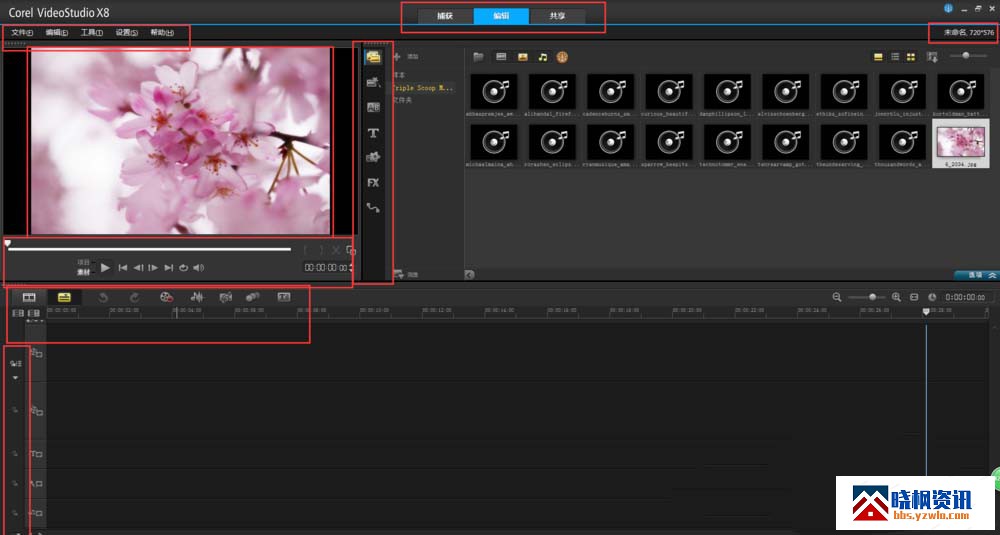Open the Title (T) library panel
Viewport: 1000px width, 535px height.
click(373, 132)
